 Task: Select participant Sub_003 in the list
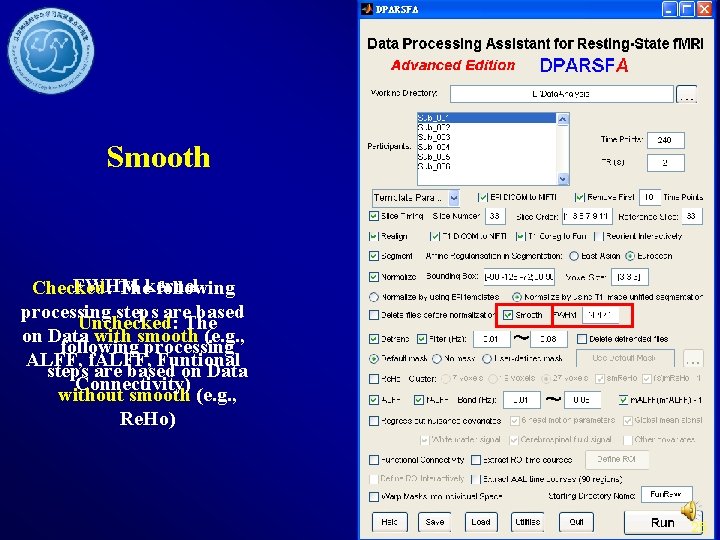coord(486,137)
